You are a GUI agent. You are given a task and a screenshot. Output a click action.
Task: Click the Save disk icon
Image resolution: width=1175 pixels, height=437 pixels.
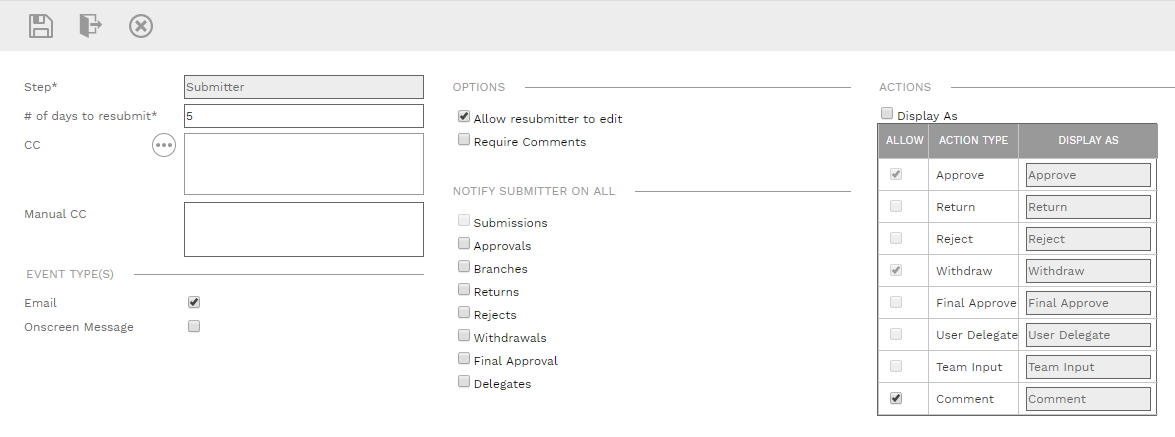coord(41,26)
